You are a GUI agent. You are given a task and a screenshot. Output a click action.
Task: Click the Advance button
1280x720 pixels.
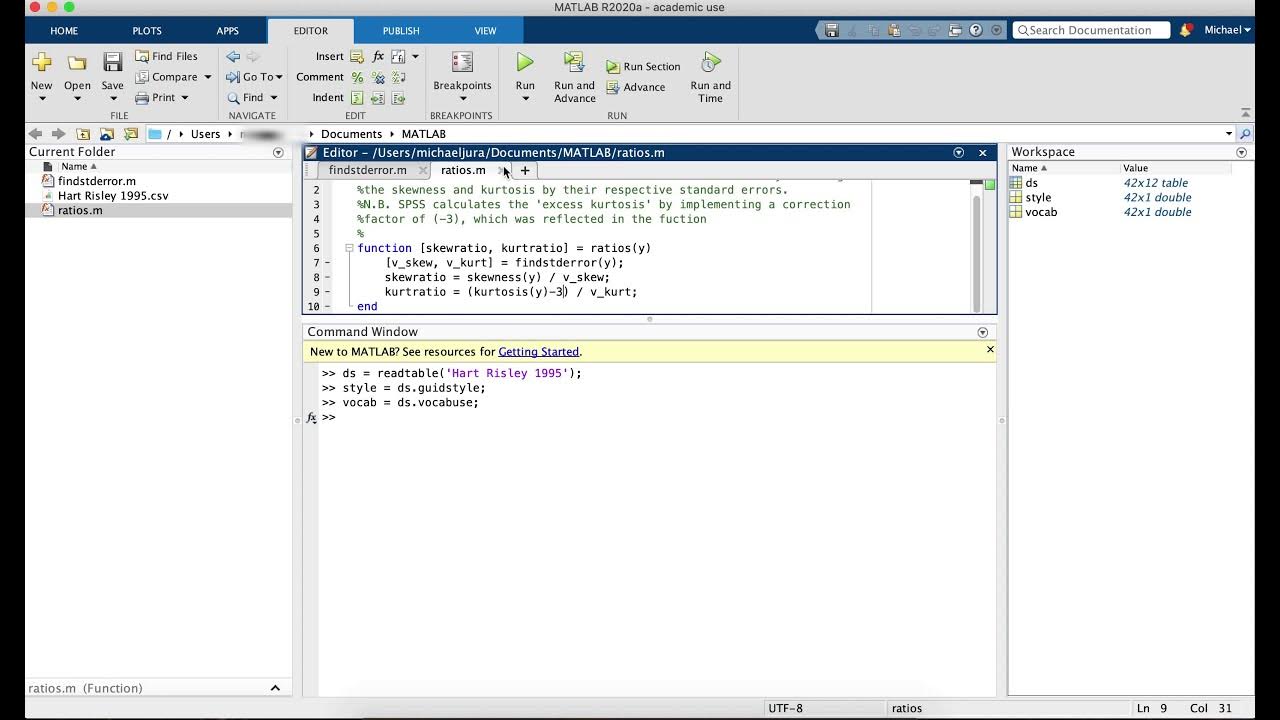tap(635, 87)
